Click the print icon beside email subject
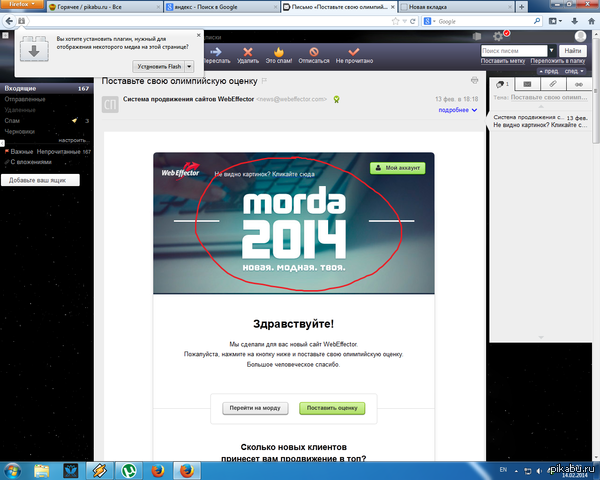 point(474,80)
